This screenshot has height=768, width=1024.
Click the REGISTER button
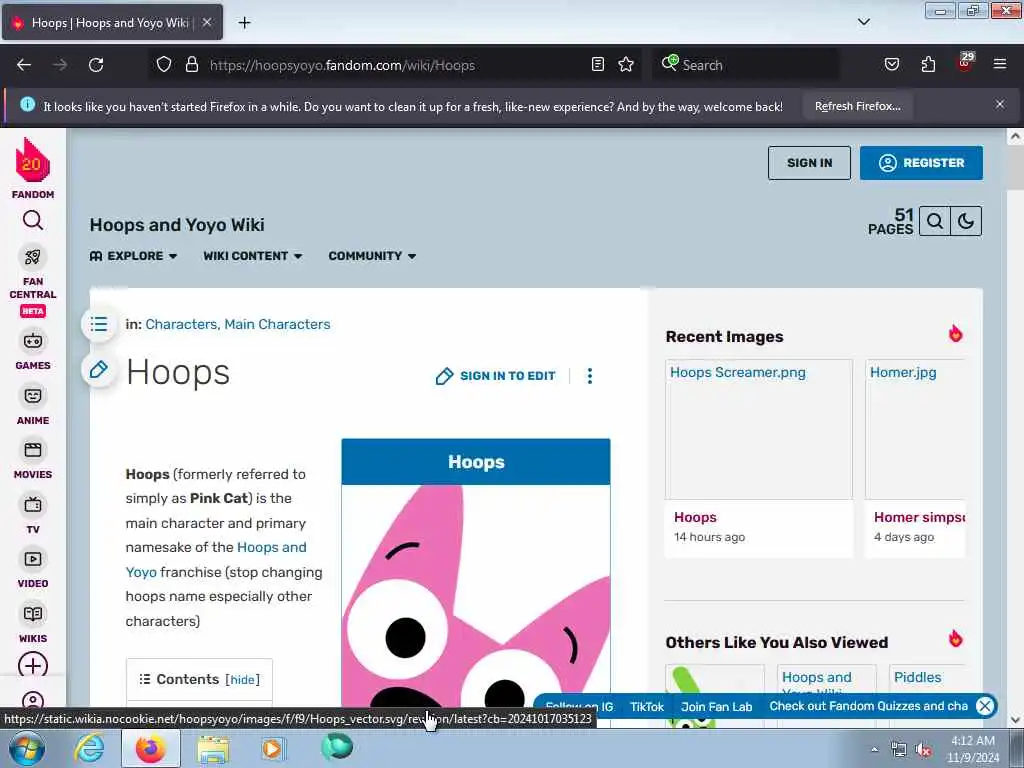pyautogui.click(x=921, y=163)
